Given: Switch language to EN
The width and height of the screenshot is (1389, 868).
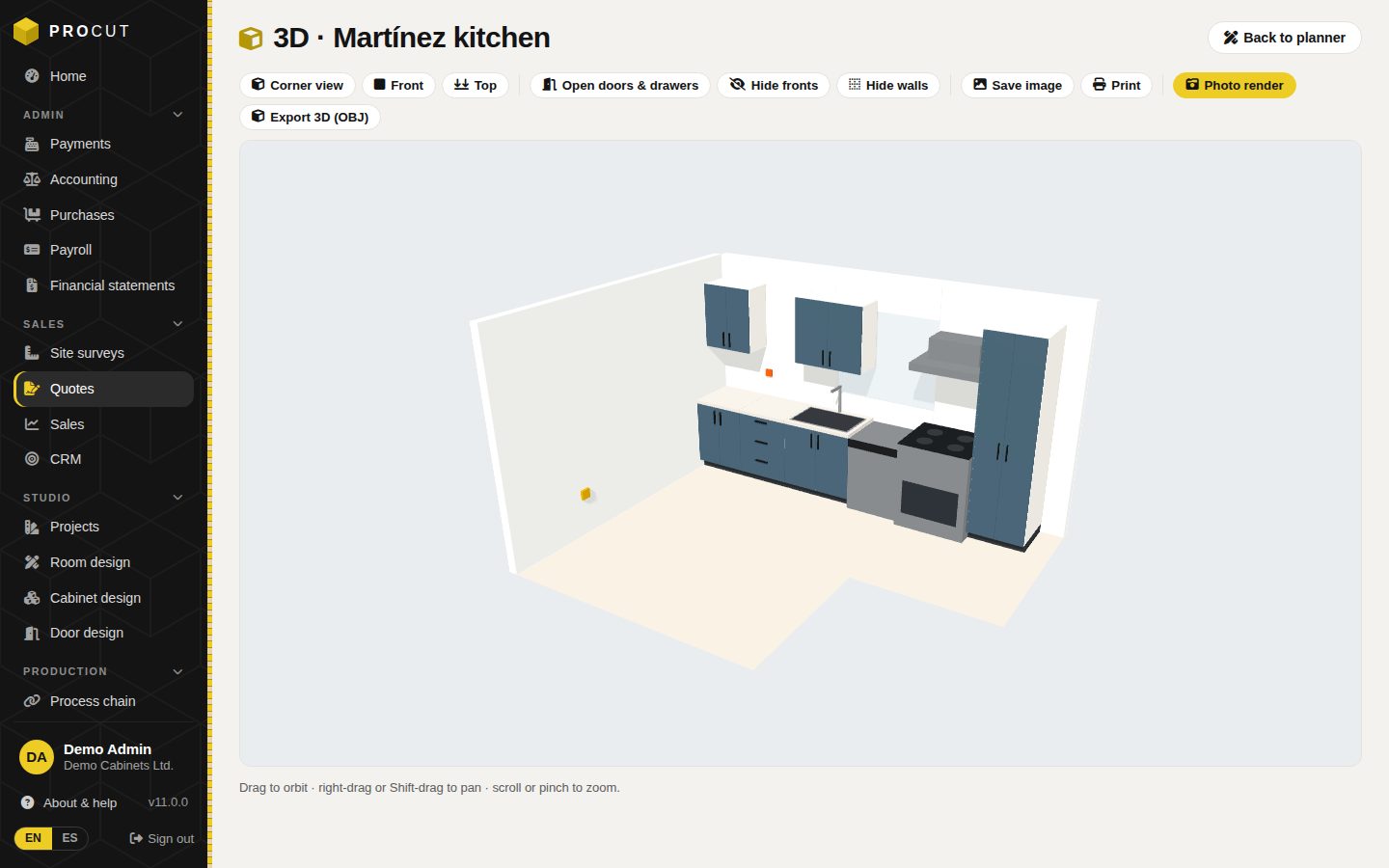Looking at the screenshot, I should click(34, 838).
